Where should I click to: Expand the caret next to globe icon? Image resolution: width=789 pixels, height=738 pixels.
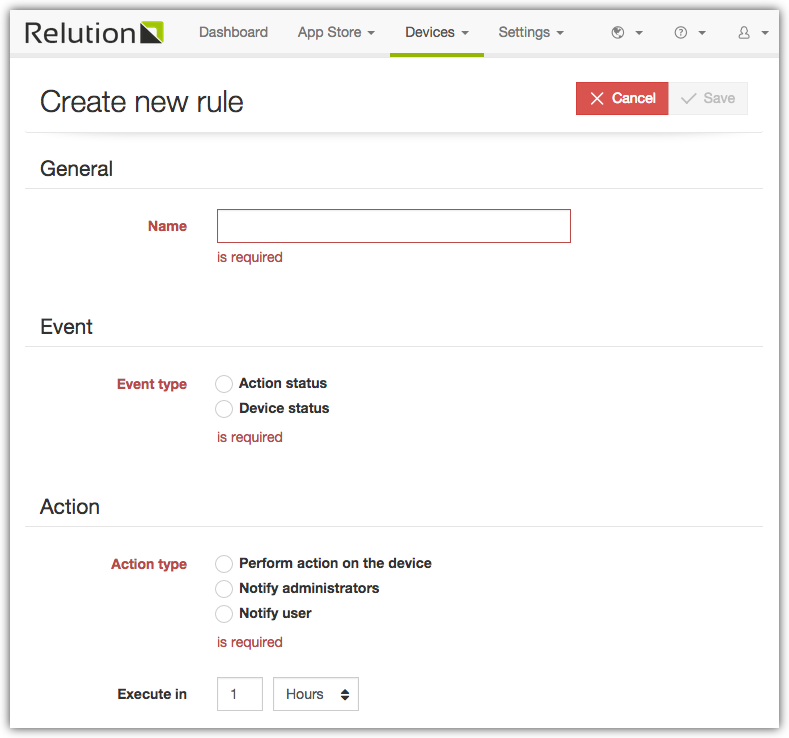point(639,33)
